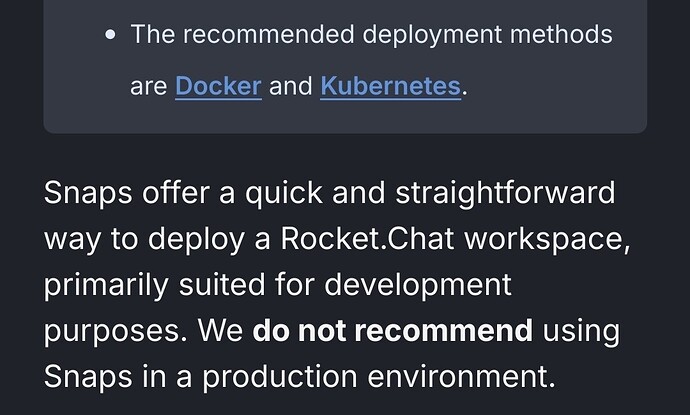The image size is (690, 415).
Task: Open the Kubernetes deployment link
Action: tap(390, 86)
